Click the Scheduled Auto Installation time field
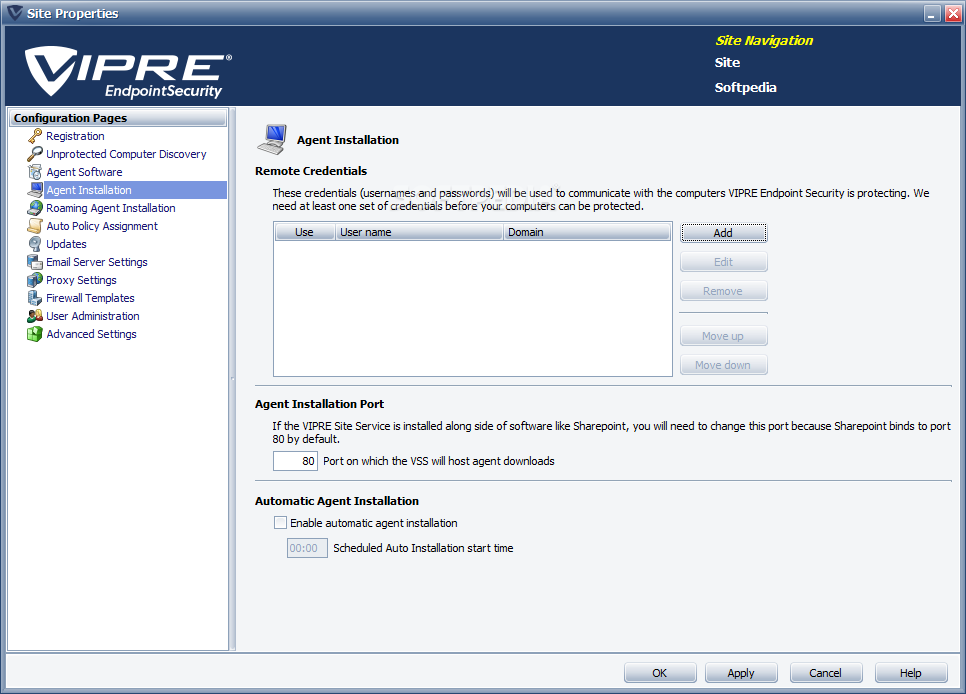This screenshot has width=966, height=694. point(307,548)
